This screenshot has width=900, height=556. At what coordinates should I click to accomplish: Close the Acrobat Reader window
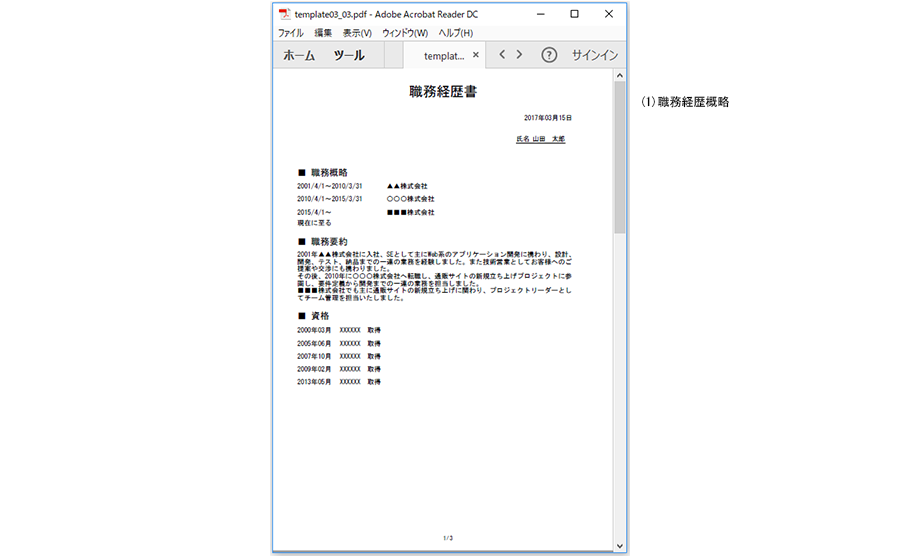click(x=609, y=14)
